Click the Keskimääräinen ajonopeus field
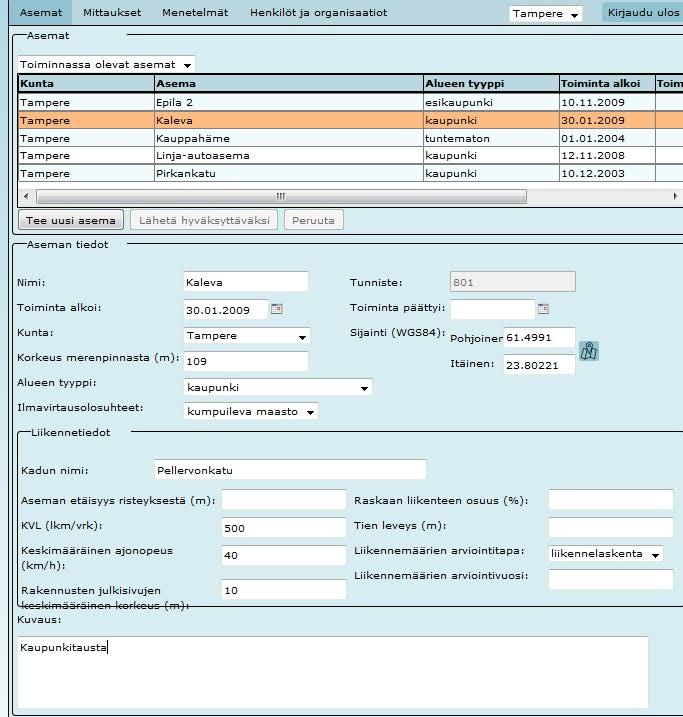Screen dimensions: 683x717 point(284,555)
